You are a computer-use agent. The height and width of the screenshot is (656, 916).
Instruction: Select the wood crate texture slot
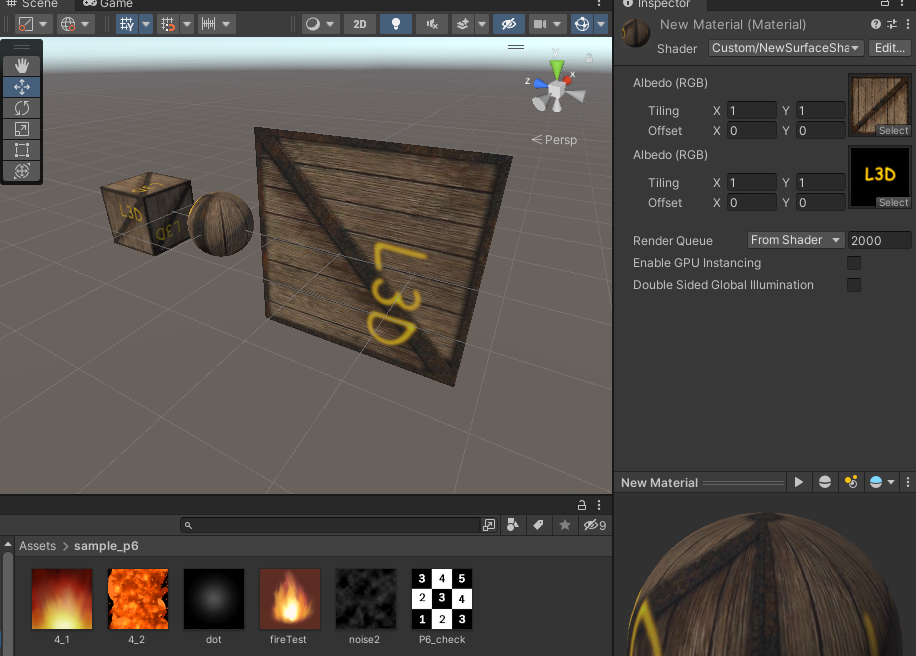point(879,105)
